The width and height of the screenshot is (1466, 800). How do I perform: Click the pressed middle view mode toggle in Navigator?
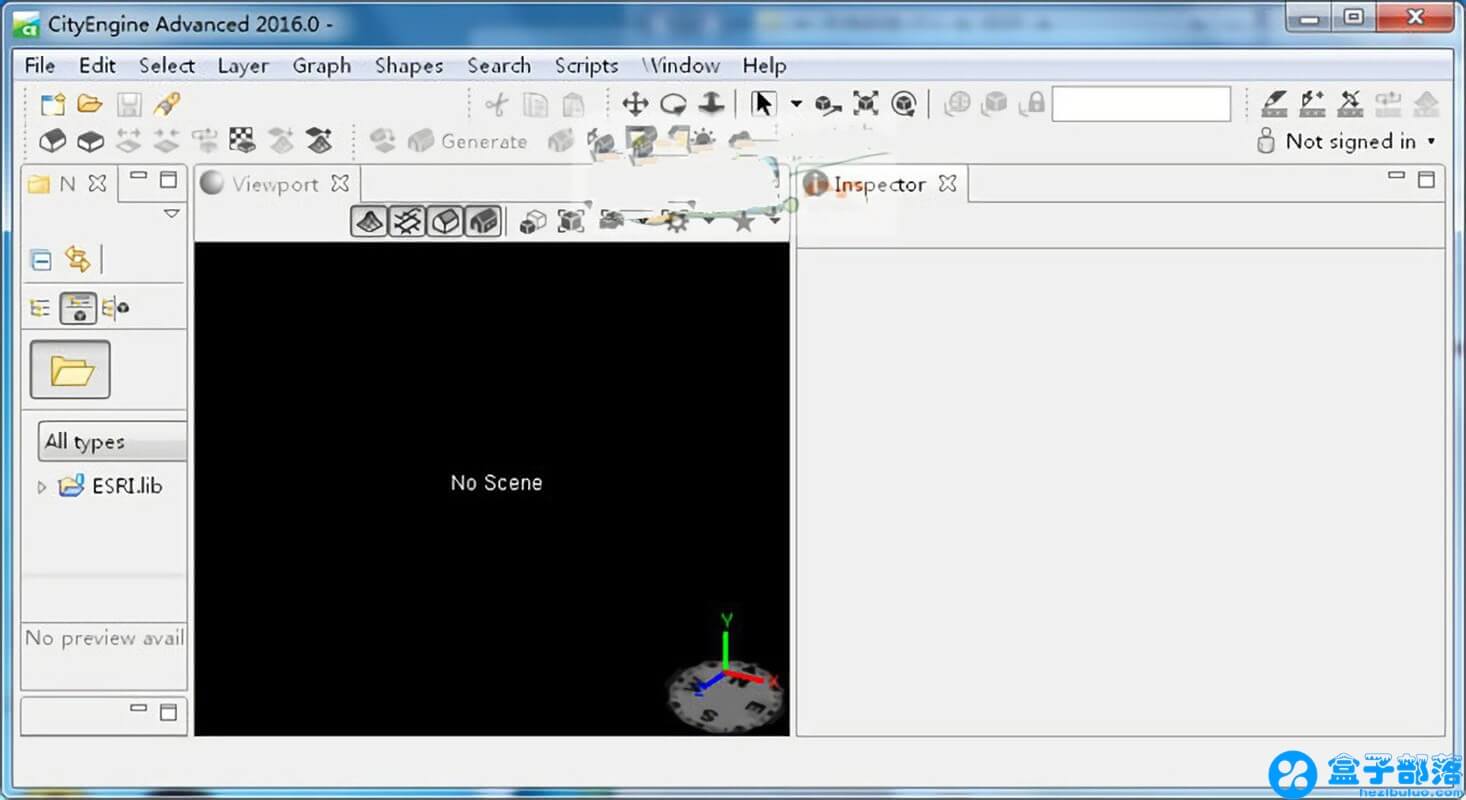click(78, 308)
